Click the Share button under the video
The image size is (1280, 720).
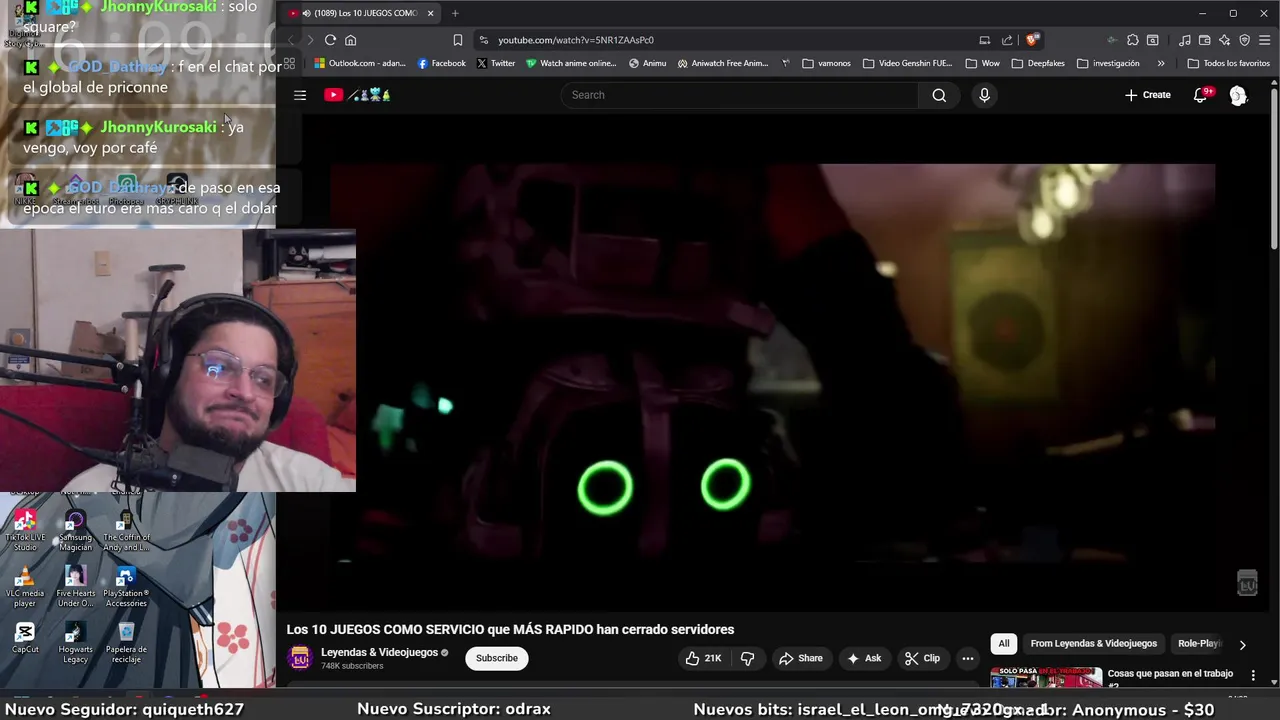[801, 658]
